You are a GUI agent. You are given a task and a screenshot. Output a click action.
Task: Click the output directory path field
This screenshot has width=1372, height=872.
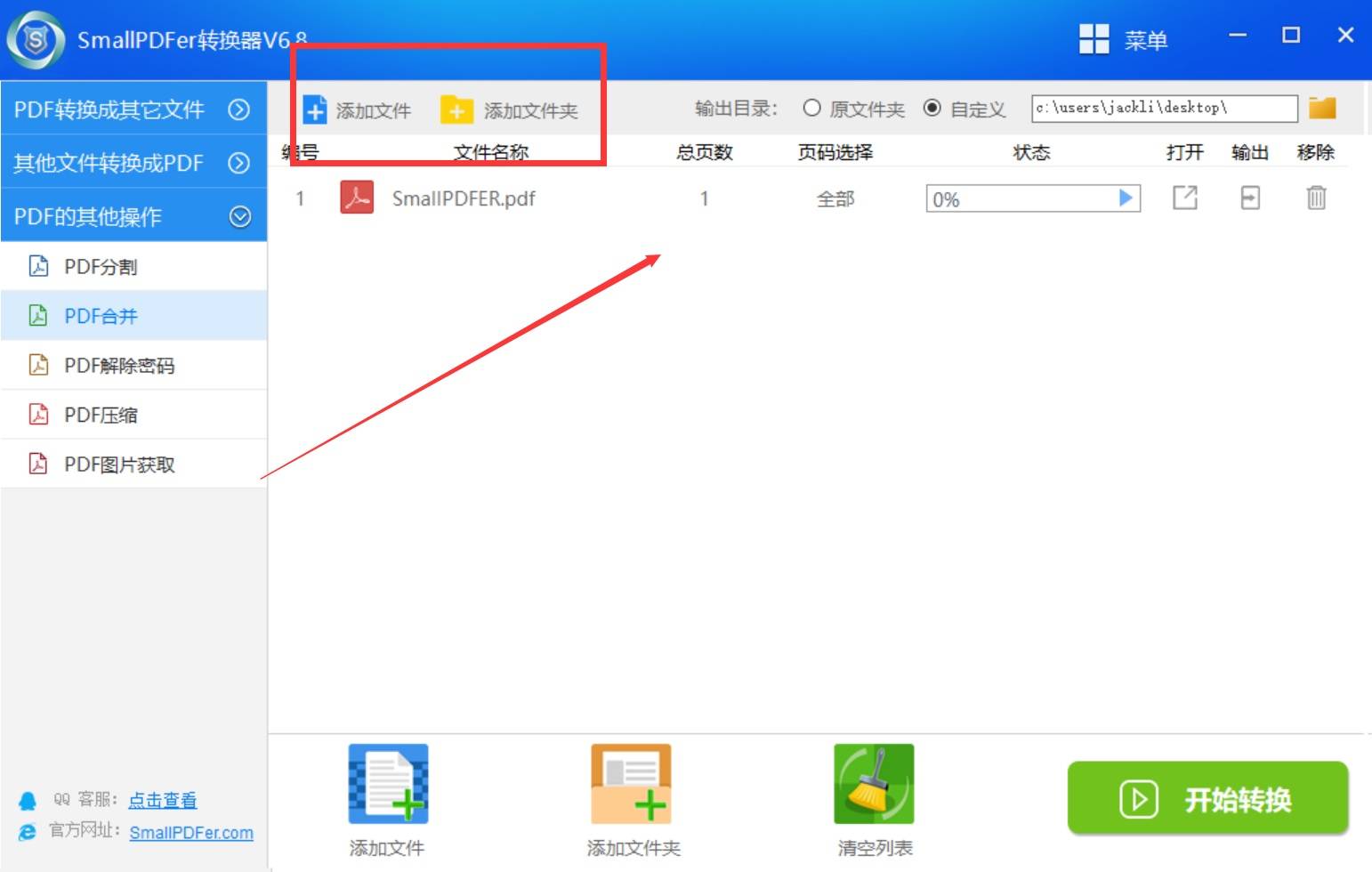[1164, 109]
